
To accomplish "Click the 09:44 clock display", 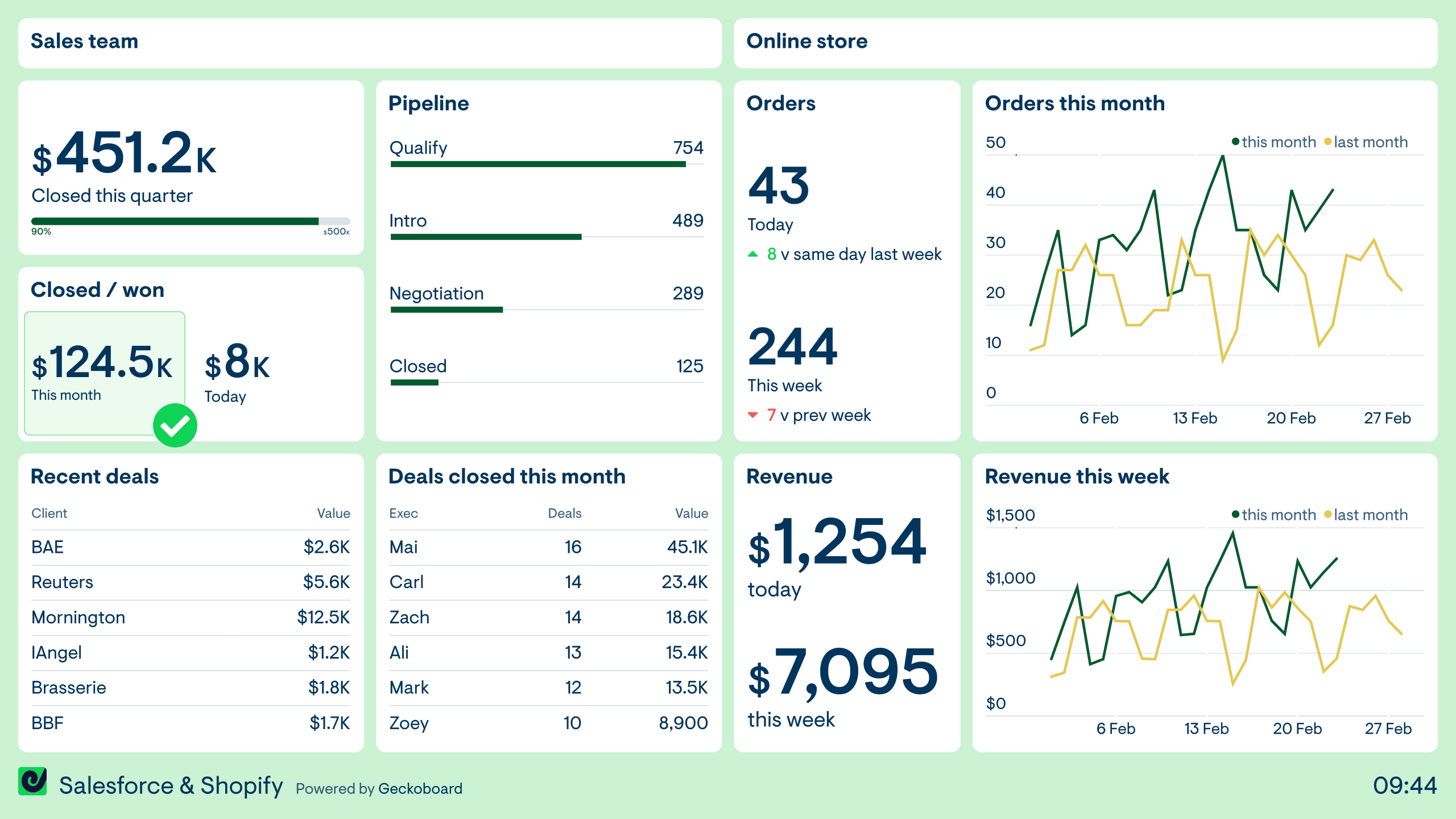I will [x=1404, y=785].
